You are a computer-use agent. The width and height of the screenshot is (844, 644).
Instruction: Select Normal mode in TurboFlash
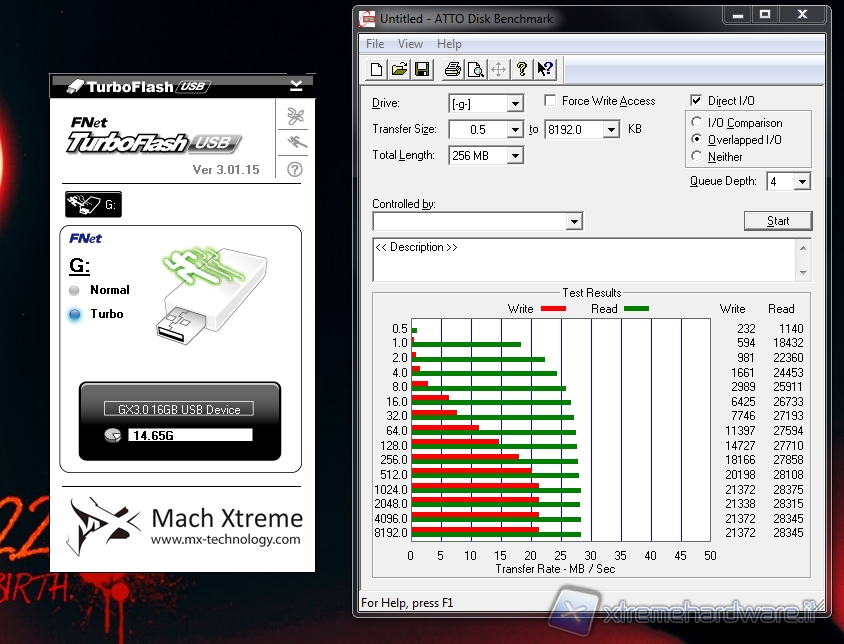coord(75,290)
